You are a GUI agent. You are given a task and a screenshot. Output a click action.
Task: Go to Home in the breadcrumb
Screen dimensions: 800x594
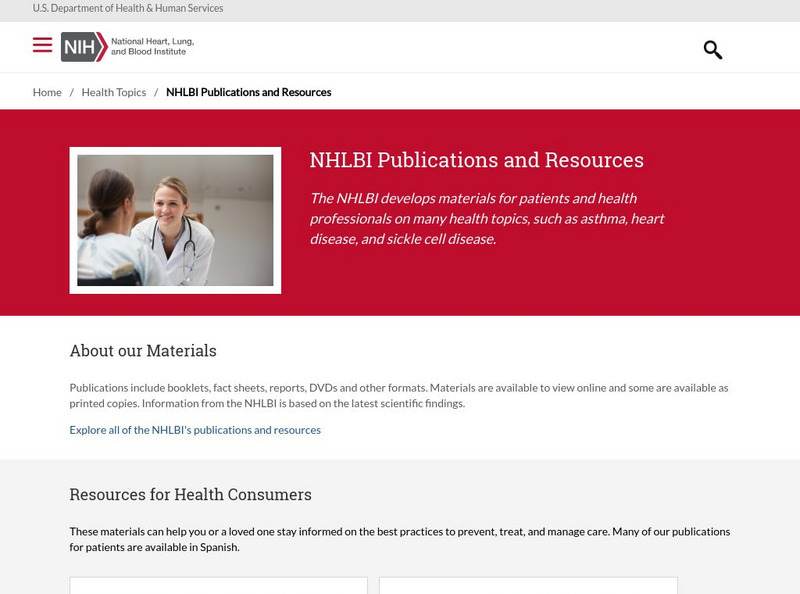pos(47,92)
